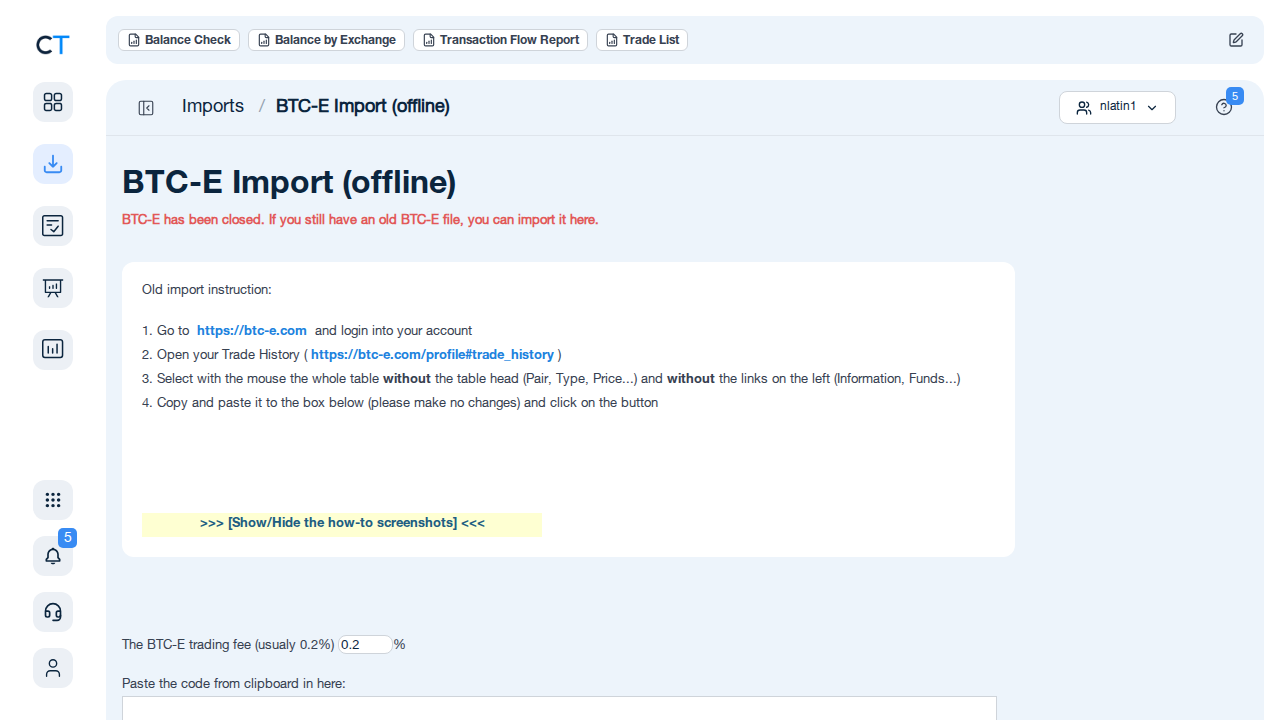Image resolution: width=1280 pixels, height=720 pixels.
Task: Click the Paste the code from clipboard label
Action: (x=234, y=684)
